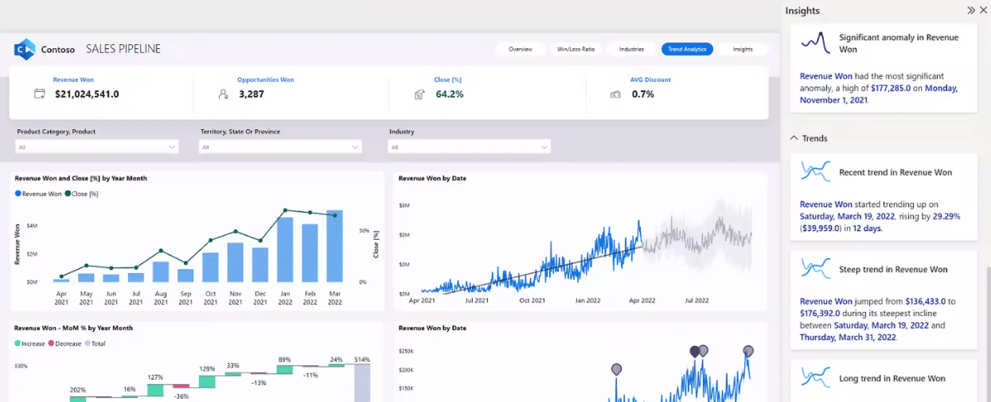Select the Industries page button
The height and width of the screenshot is (402, 991).
[x=631, y=49]
